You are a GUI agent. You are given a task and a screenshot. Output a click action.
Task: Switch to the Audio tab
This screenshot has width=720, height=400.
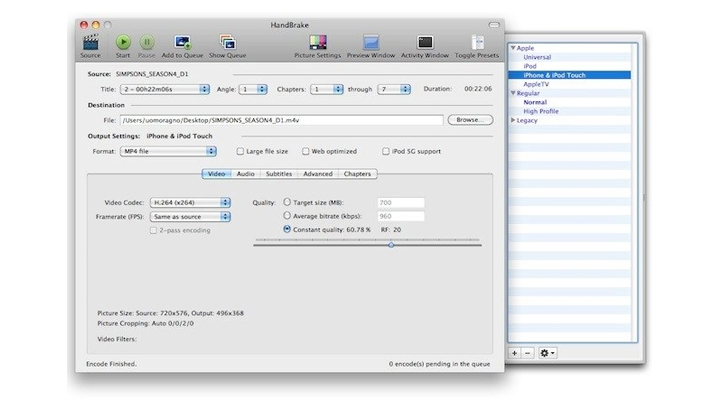pos(245,174)
